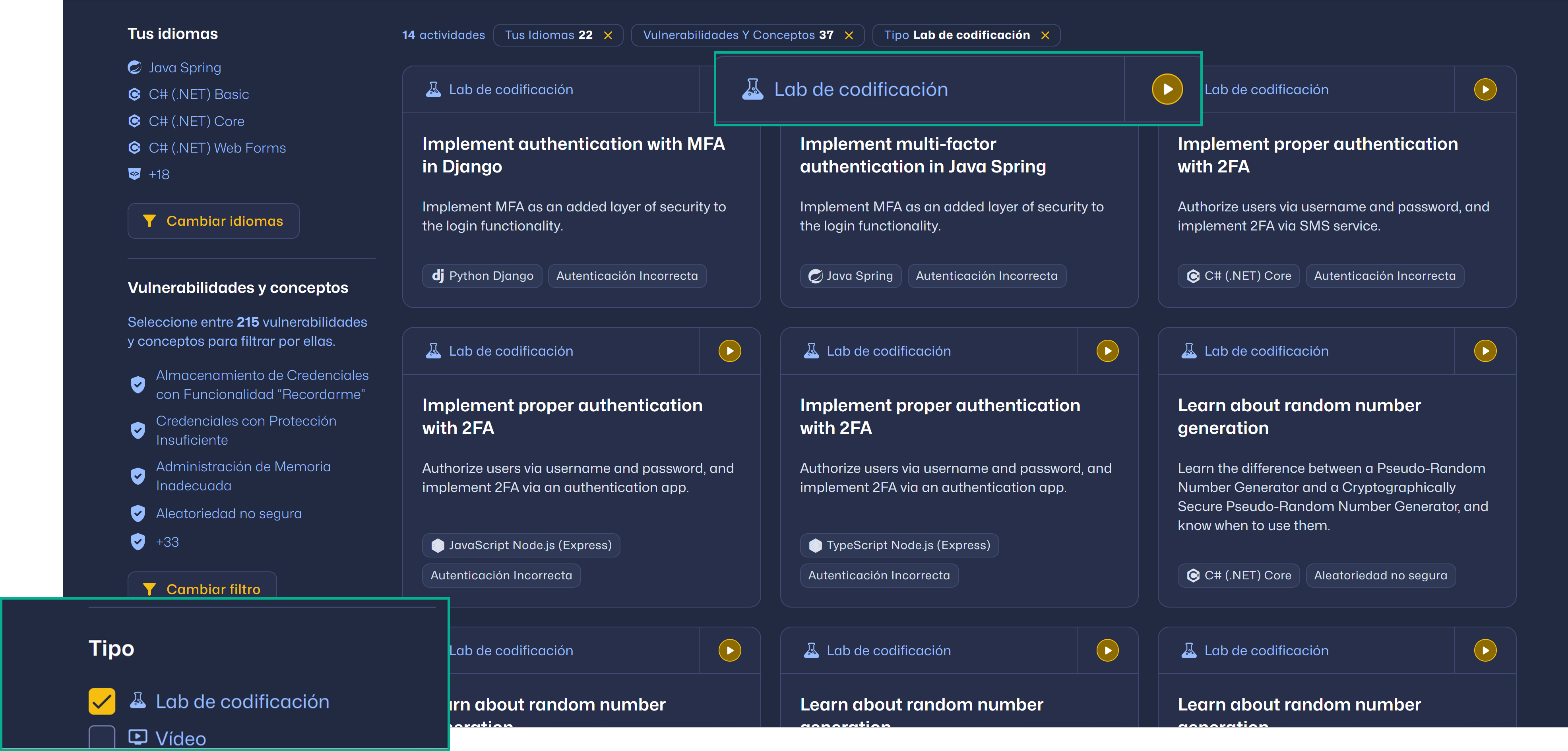
Task: Click the 'Tus idiomas' heading
Action: pyautogui.click(x=172, y=34)
